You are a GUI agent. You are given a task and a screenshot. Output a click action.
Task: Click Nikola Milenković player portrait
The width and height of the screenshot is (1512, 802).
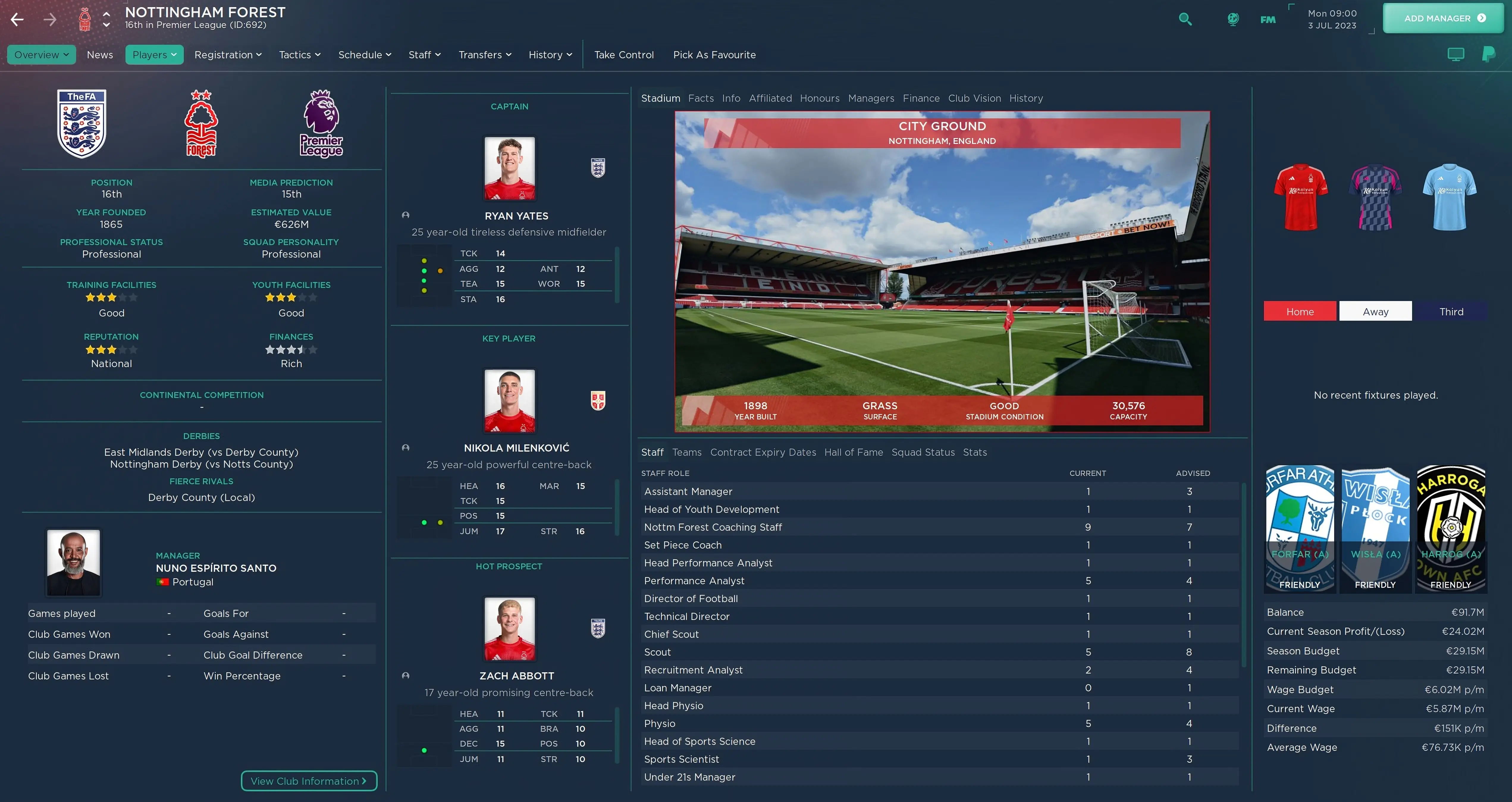(x=509, y=400)
